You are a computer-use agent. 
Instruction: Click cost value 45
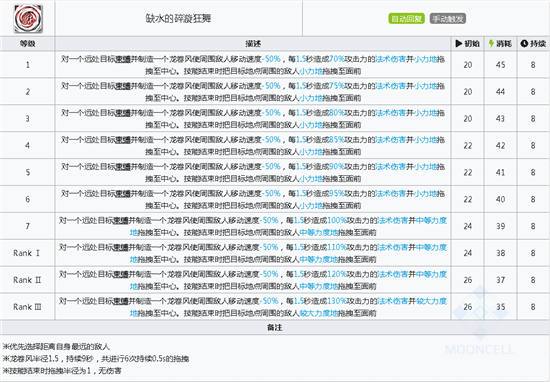[501, 65]
